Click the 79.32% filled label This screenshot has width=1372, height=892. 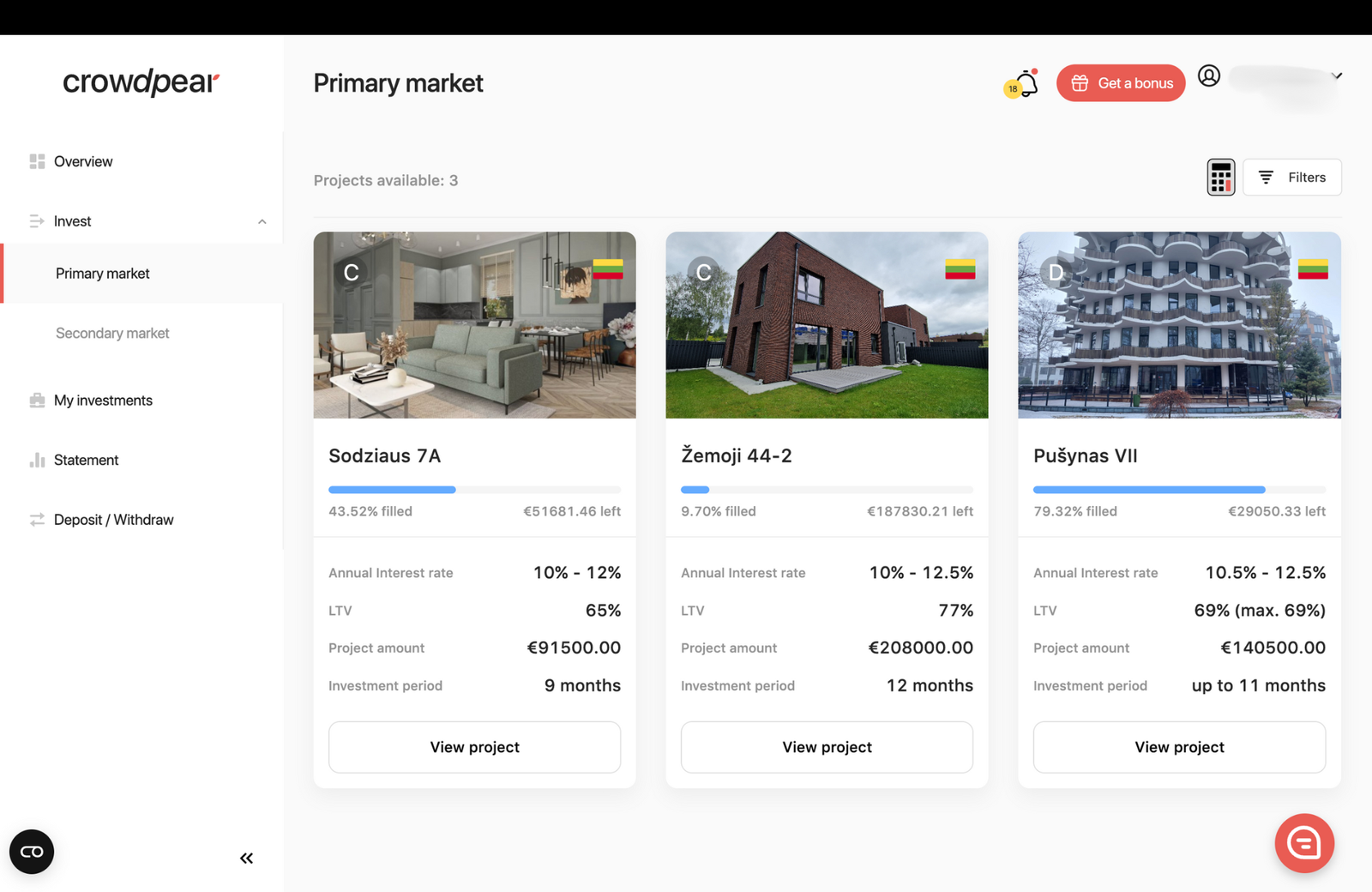[1075, 511]
